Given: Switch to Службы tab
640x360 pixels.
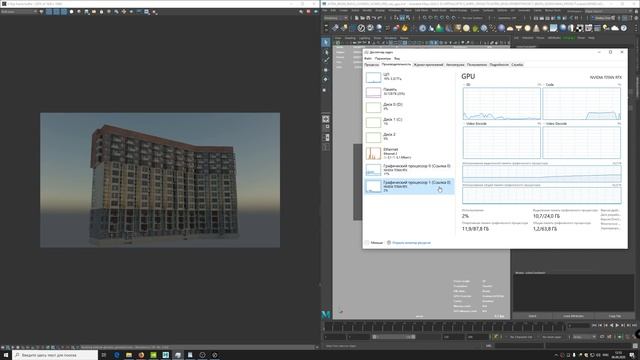Looking at the screenshot, I should 517,64.
